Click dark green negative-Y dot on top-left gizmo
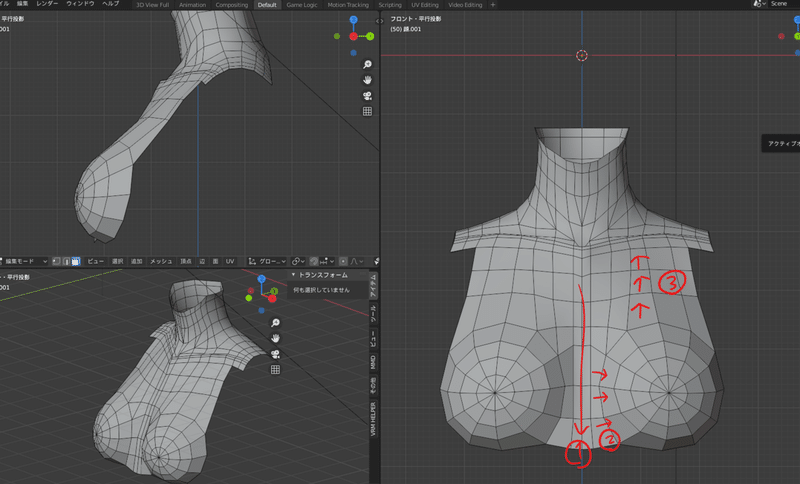The width and height of the screenshot is (800, 484). [337, 36]
